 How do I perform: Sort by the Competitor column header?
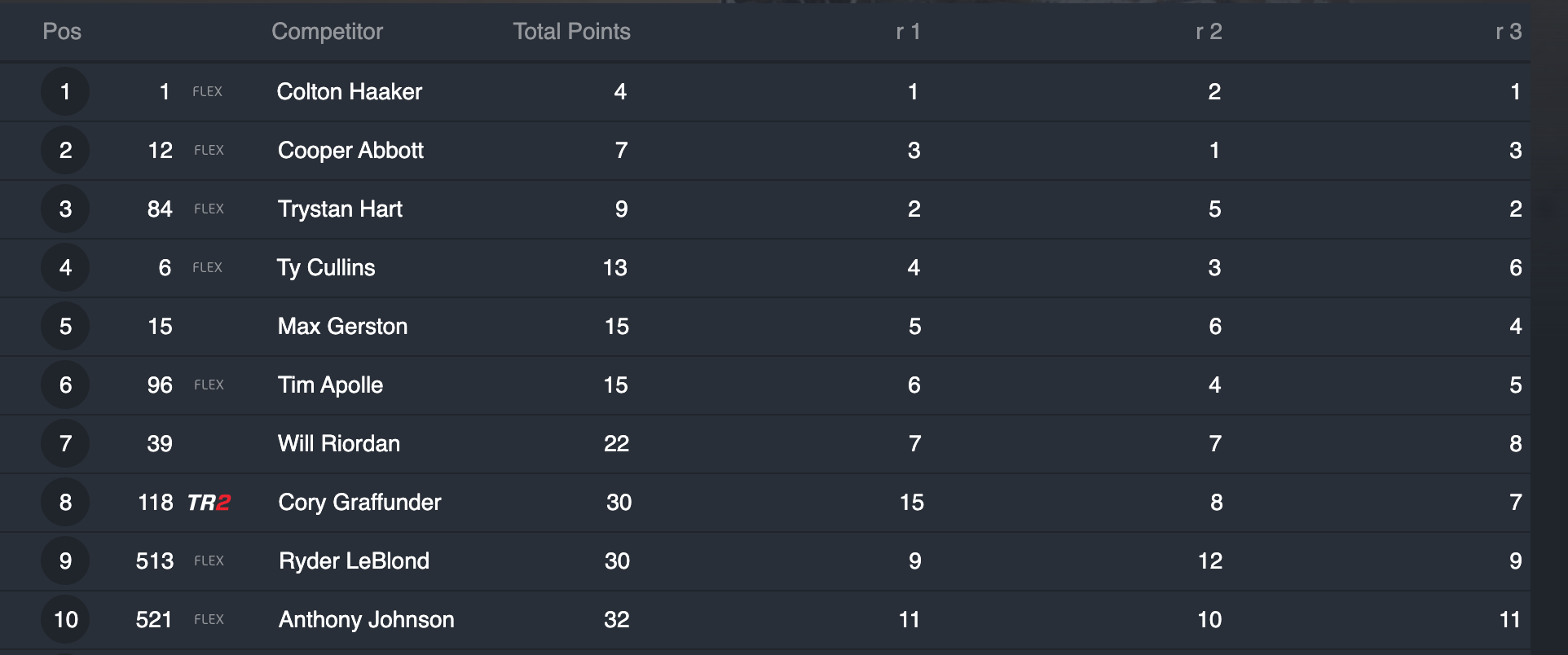click(327, 32)
